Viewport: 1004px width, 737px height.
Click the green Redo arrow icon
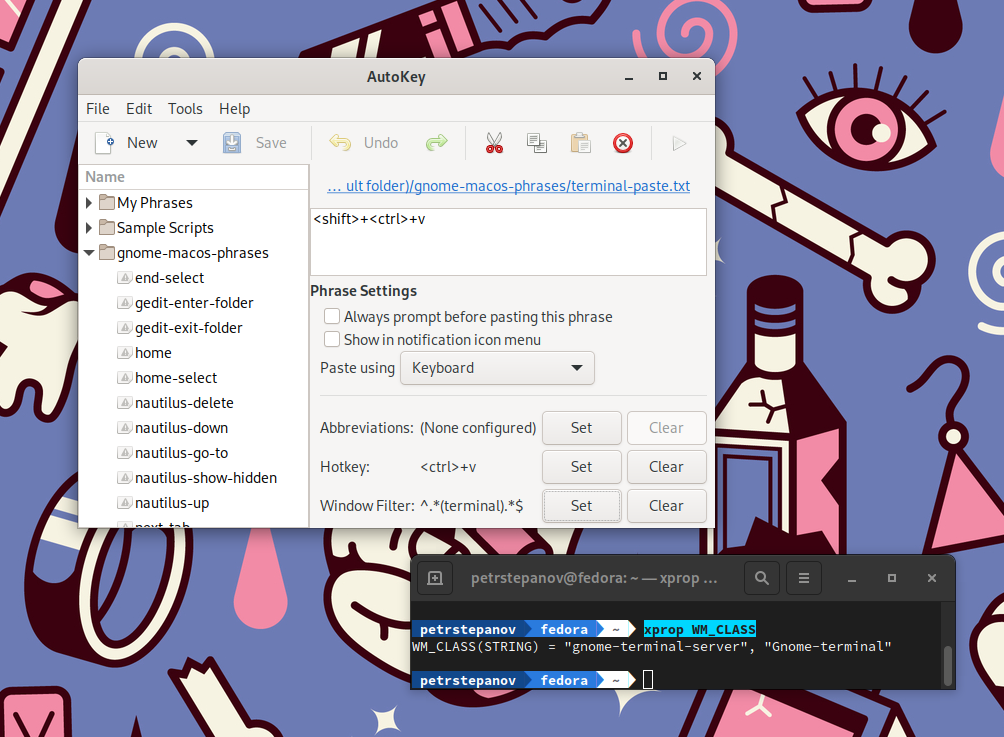pyautogui.click(x=437, y=143)
